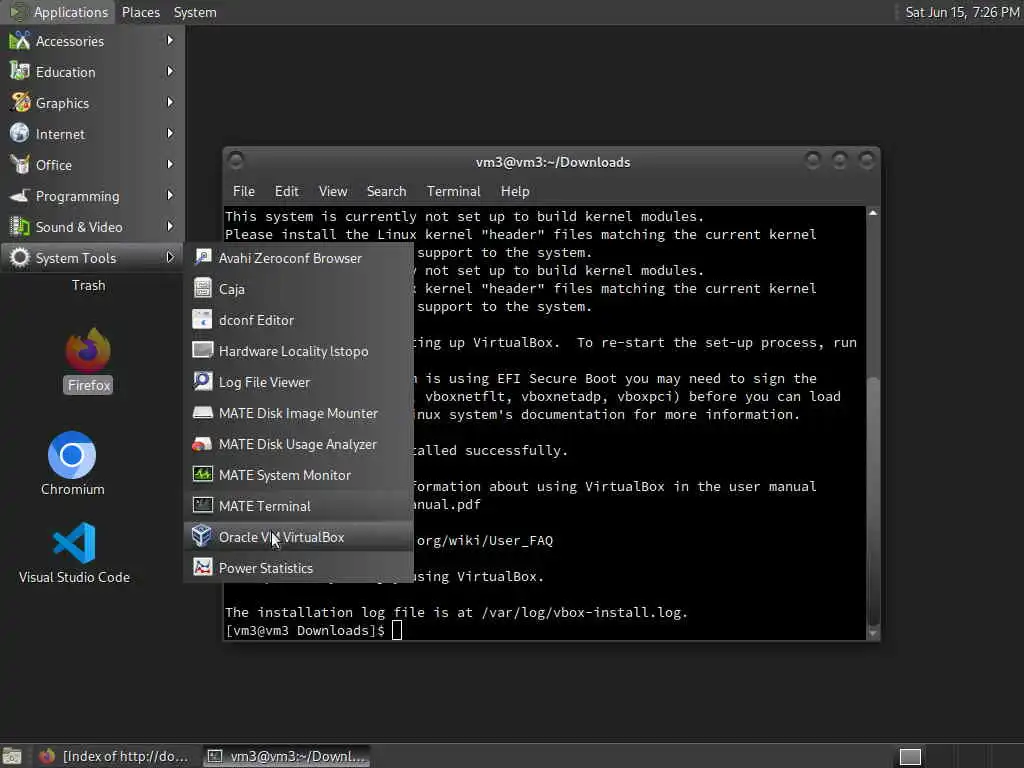Image resolution: width=1024 pixels, height=768 pixels.
Task: Open Education category icon
Action: pos(20,72)
